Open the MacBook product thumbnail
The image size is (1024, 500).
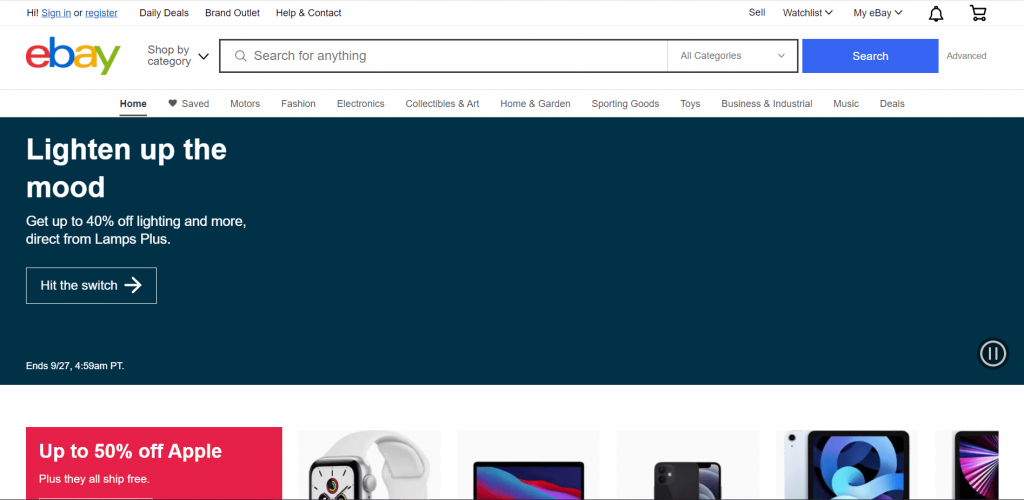(x=528, y=465)
